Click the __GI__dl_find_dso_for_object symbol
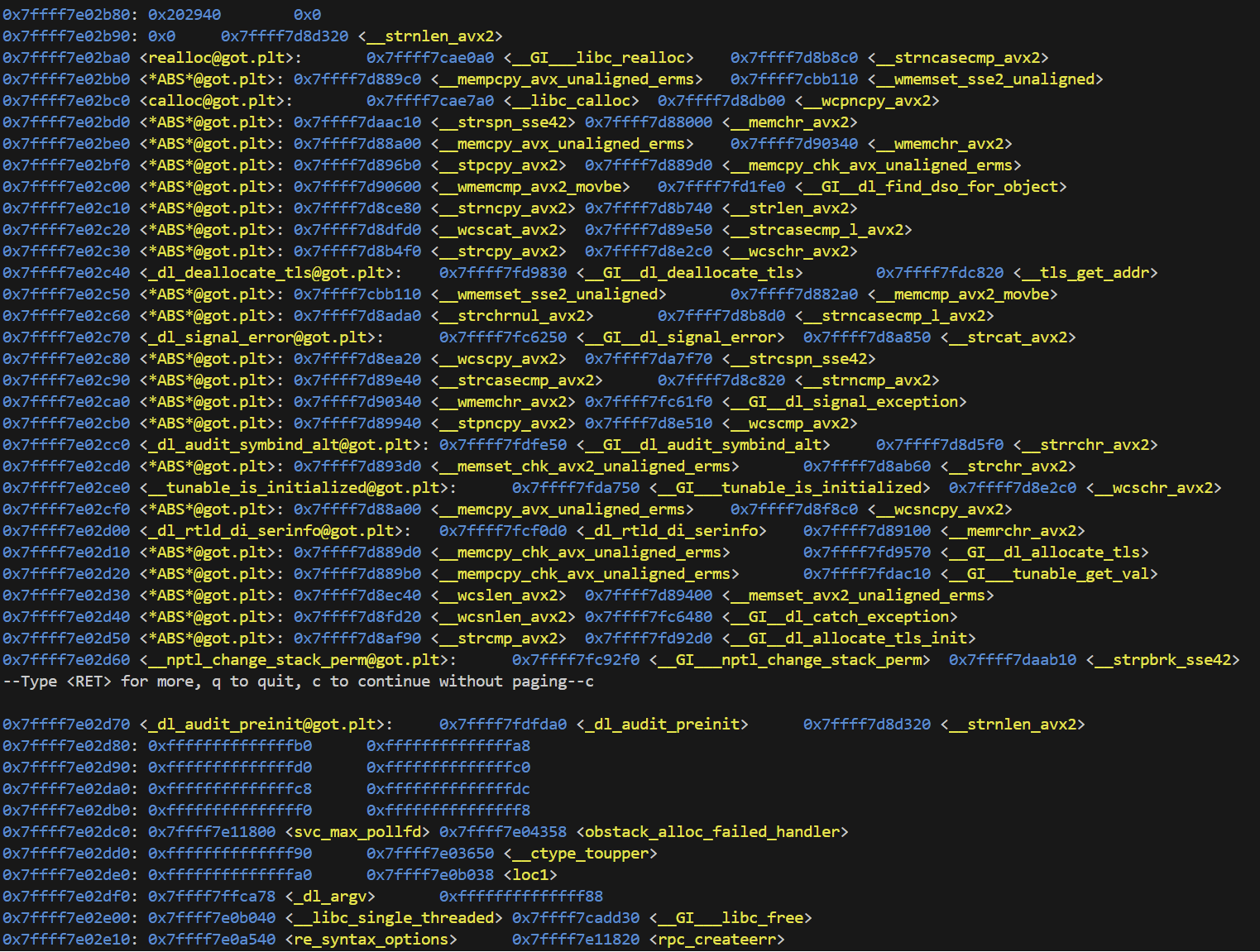 click(931, 187)
